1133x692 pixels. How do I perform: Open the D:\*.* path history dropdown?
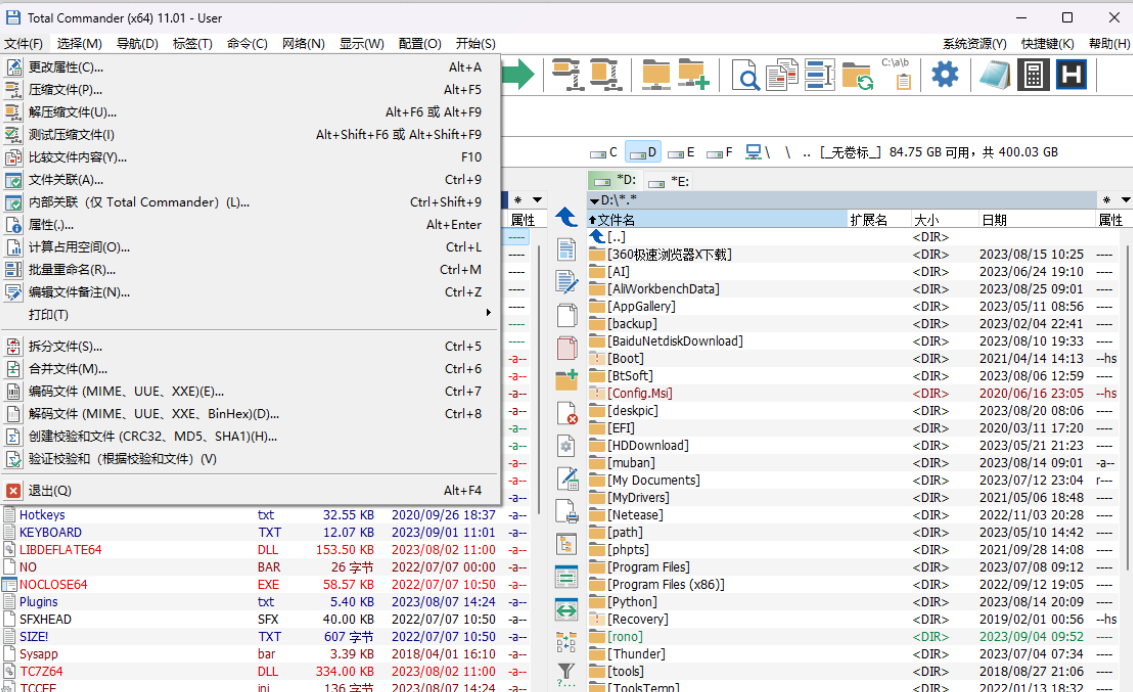pyautogui.click(x=595, y=200)
